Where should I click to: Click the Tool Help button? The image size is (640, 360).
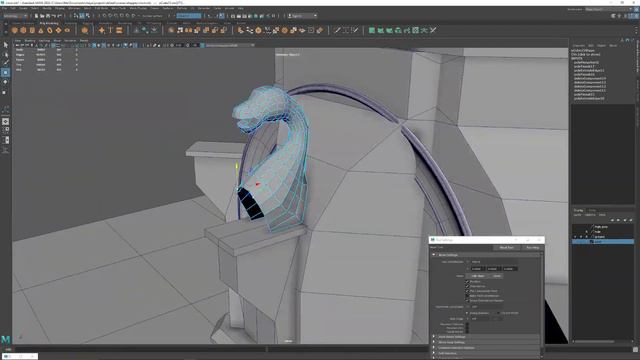tap(532, 247)
